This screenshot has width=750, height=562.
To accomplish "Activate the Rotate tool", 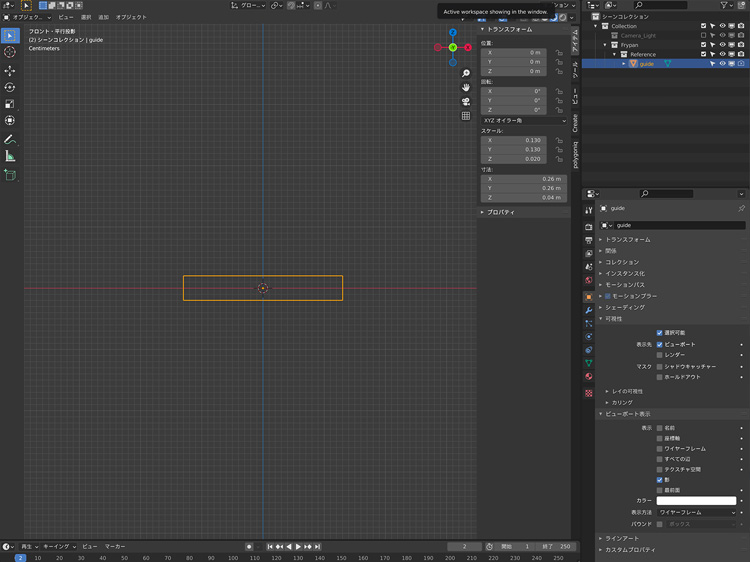I will pyautogui.click(x=10, y=88).
